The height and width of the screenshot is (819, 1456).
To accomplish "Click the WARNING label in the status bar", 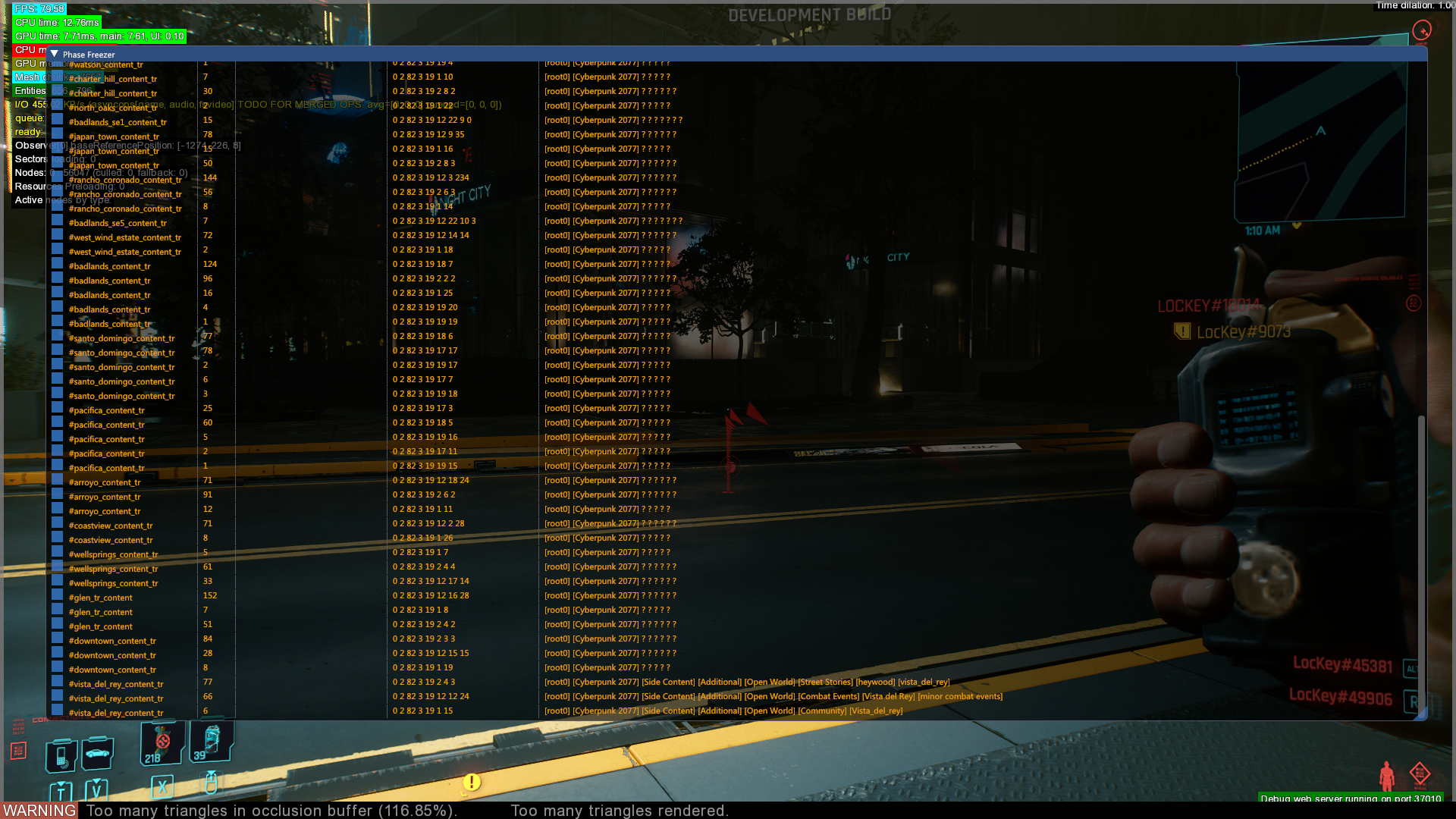I will tap(39, 810).
